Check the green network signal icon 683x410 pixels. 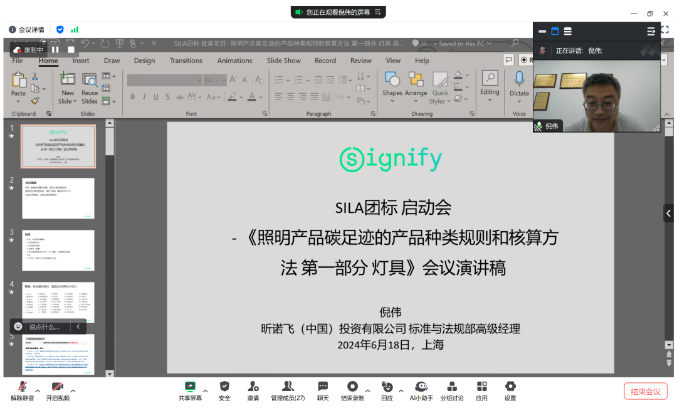pos(75,30)
